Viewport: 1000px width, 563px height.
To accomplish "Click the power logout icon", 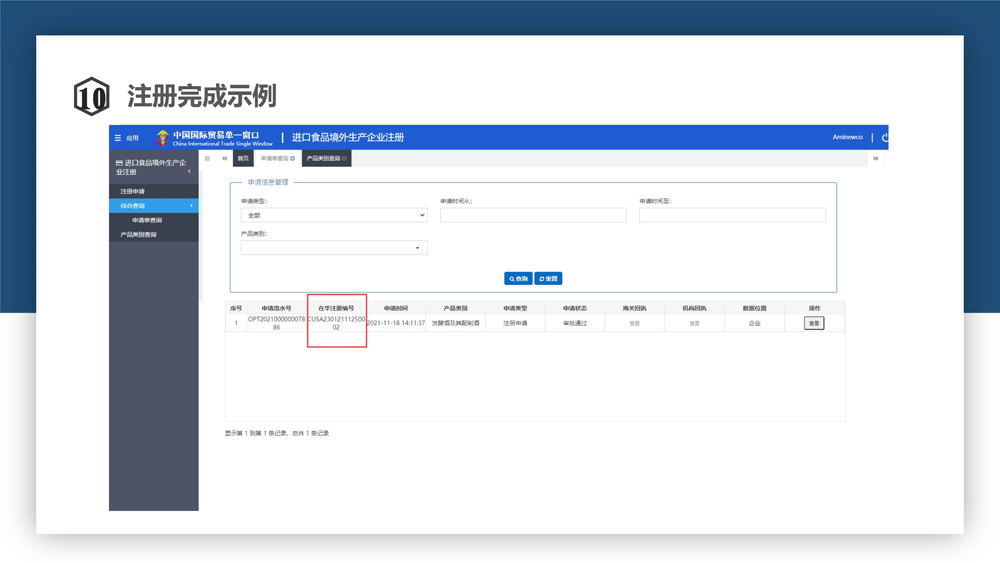I will [x=884, y=137].
